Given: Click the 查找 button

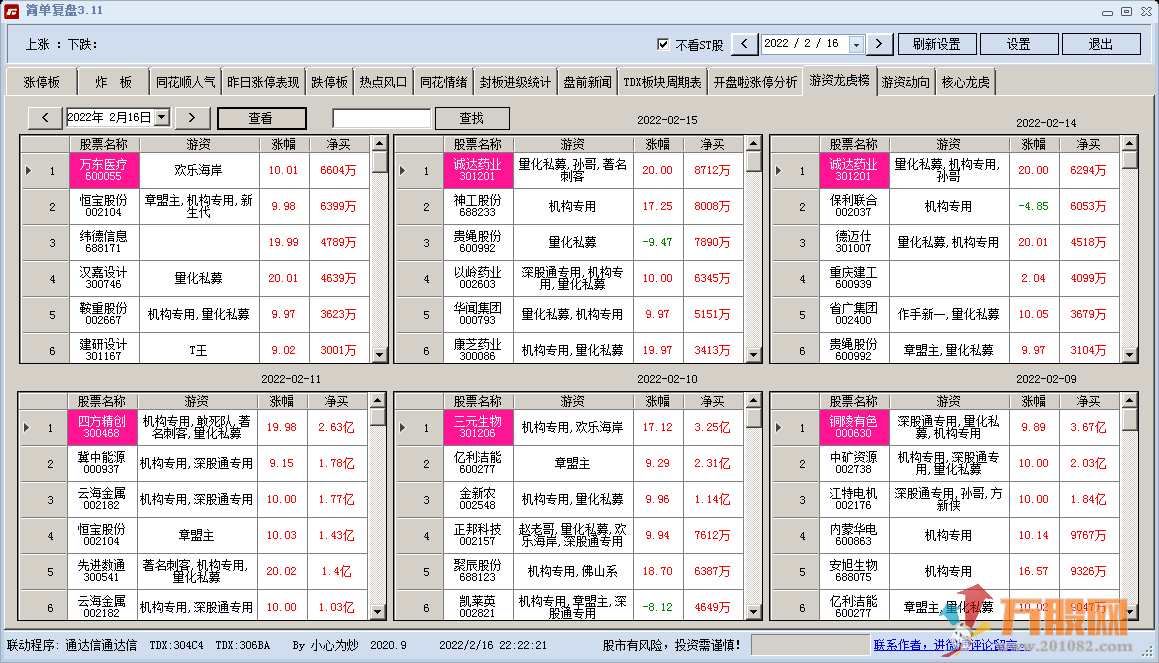Looking at the screenshot, I should pyautogui.click(x=472, y=118).
